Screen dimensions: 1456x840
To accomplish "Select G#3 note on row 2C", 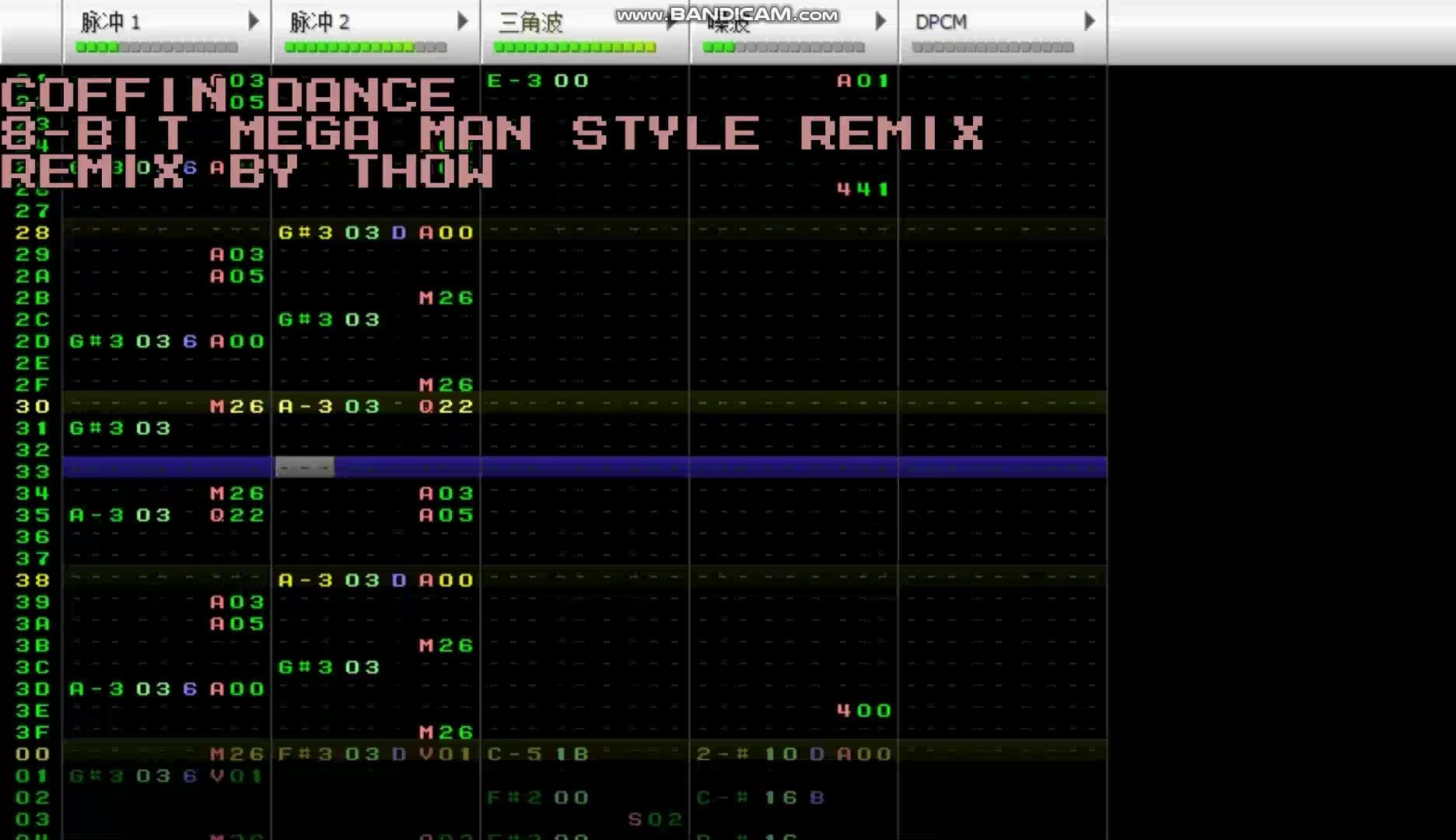I will (x=306, y=320).
